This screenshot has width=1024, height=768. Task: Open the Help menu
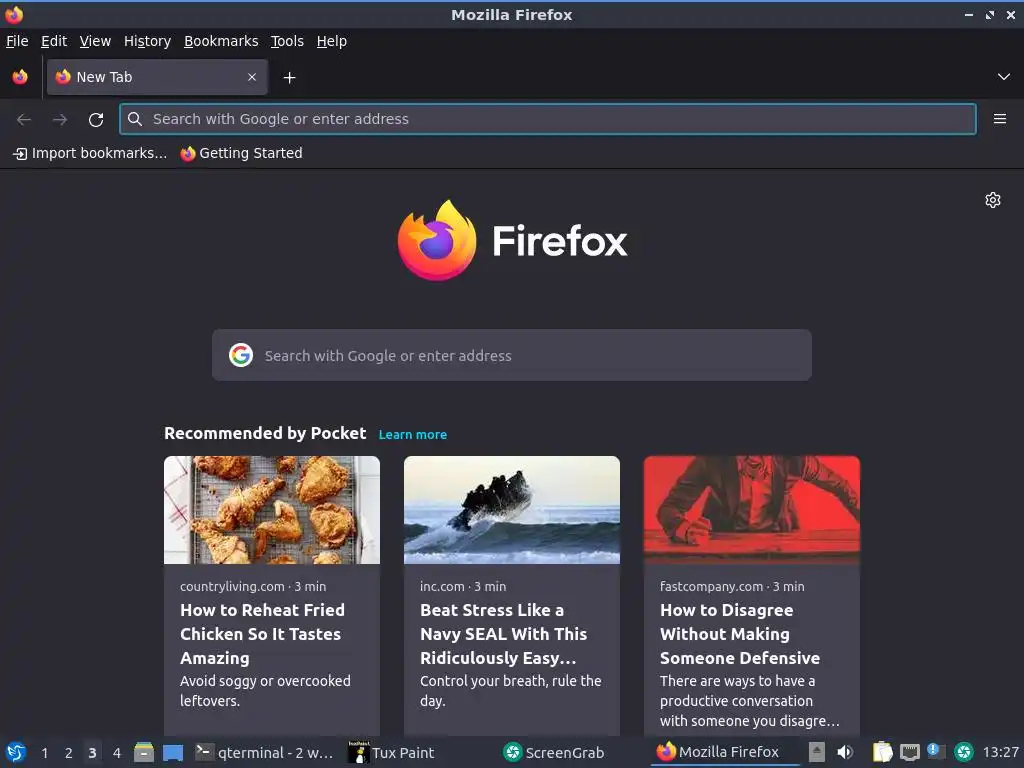coord(331,41)
